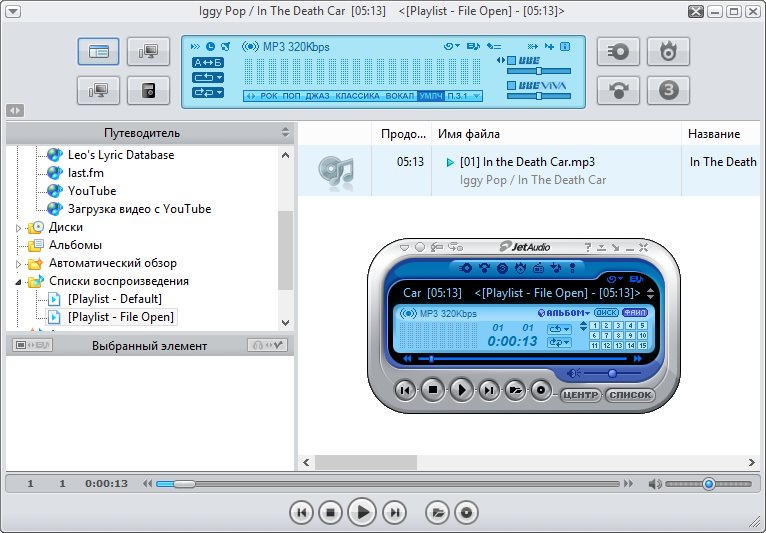This screenshot has height=533, width=766.
Task: Click the help question mark on mini player
Action: (588, 247)
